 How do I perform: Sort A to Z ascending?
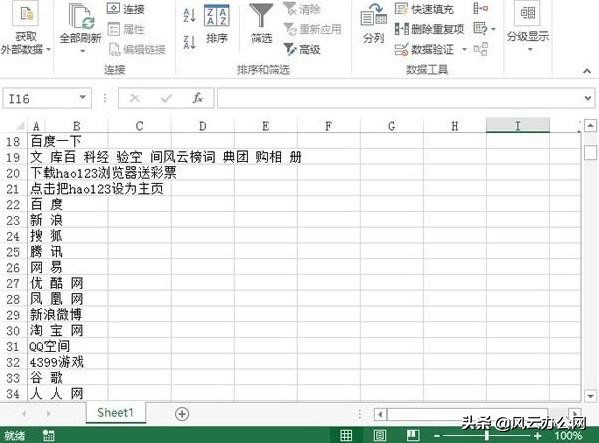click(189, 15)
